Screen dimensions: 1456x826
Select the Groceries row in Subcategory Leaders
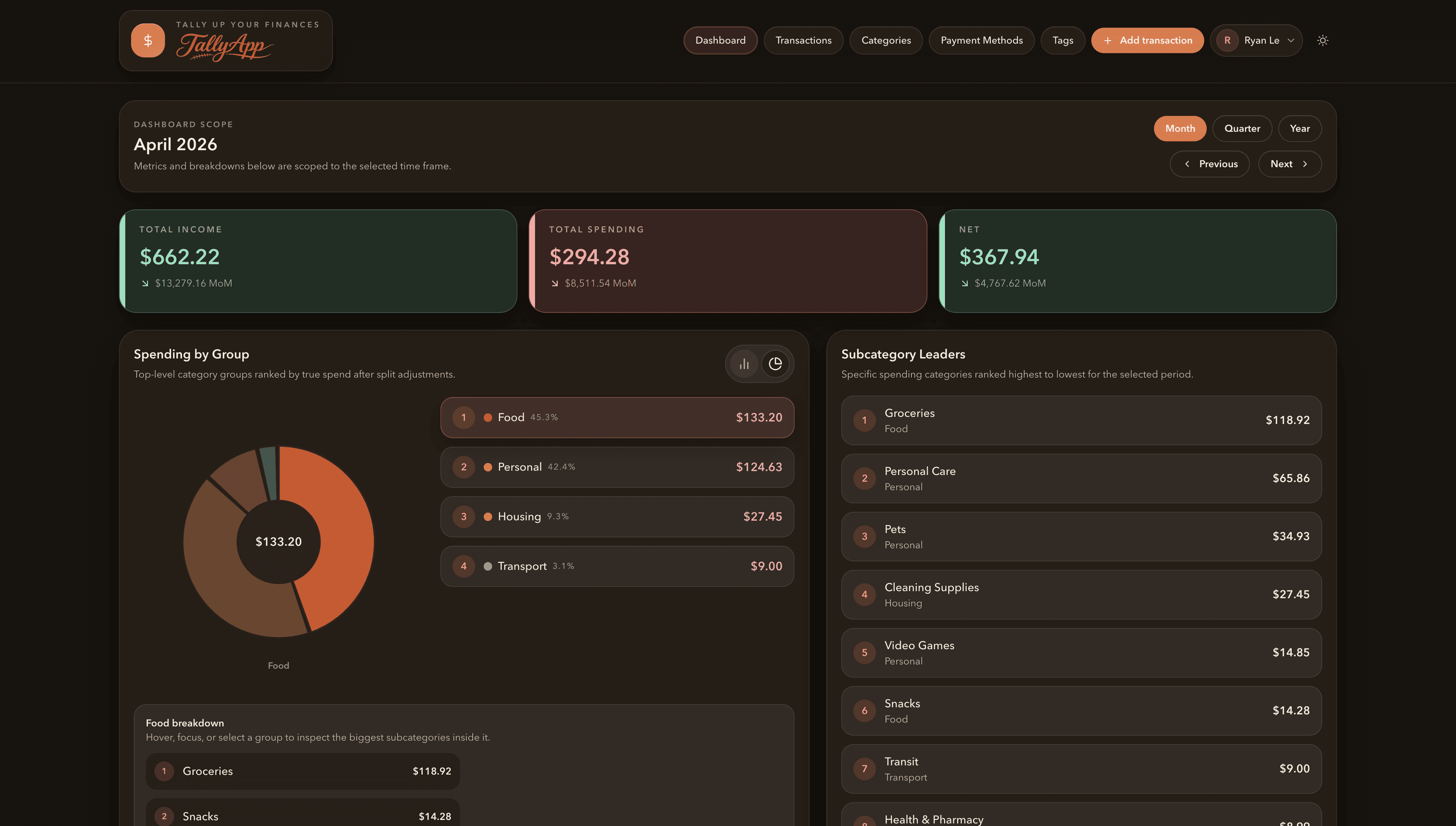click(1081, 420)
